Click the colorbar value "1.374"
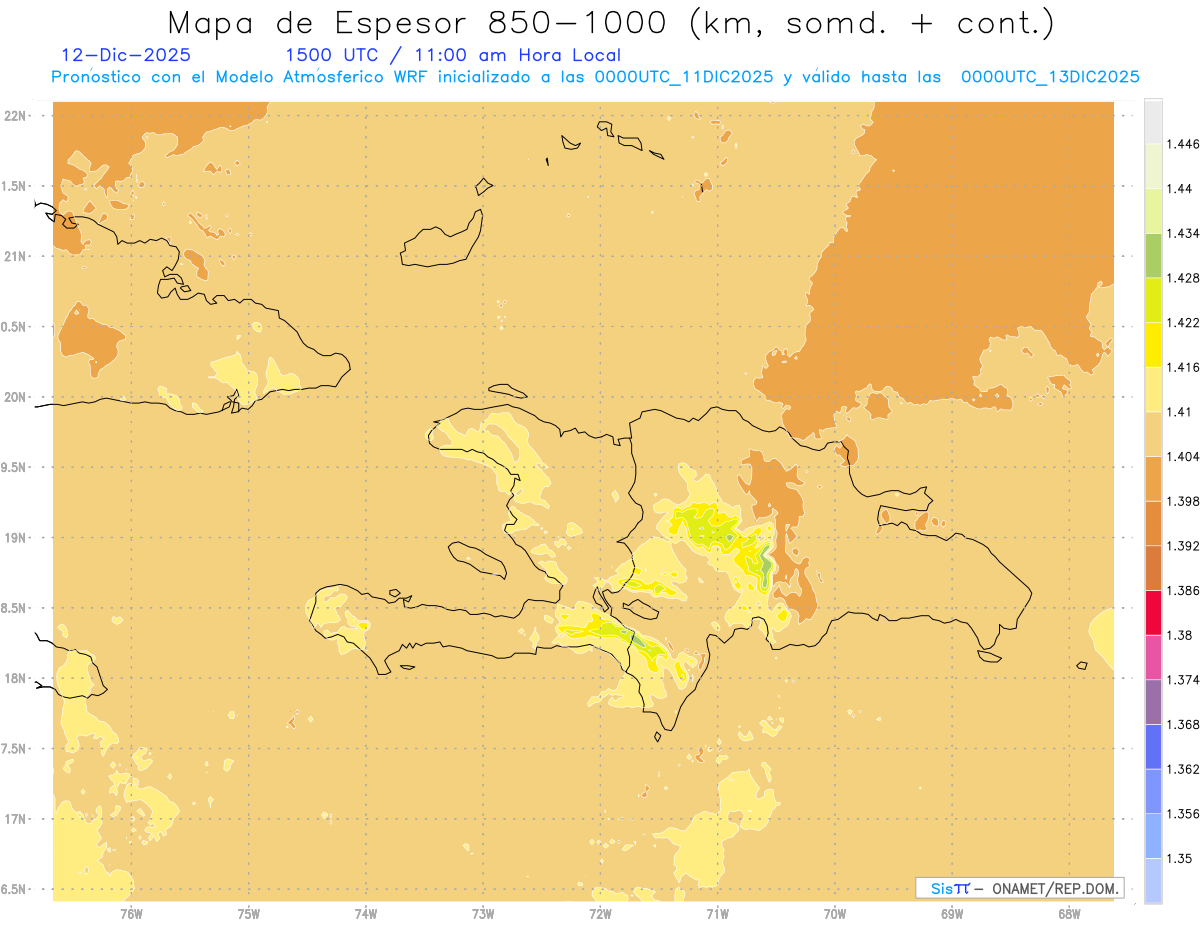Viewport: 1200px width, 927px height. pyautogui.click(x=1182, y=680)
